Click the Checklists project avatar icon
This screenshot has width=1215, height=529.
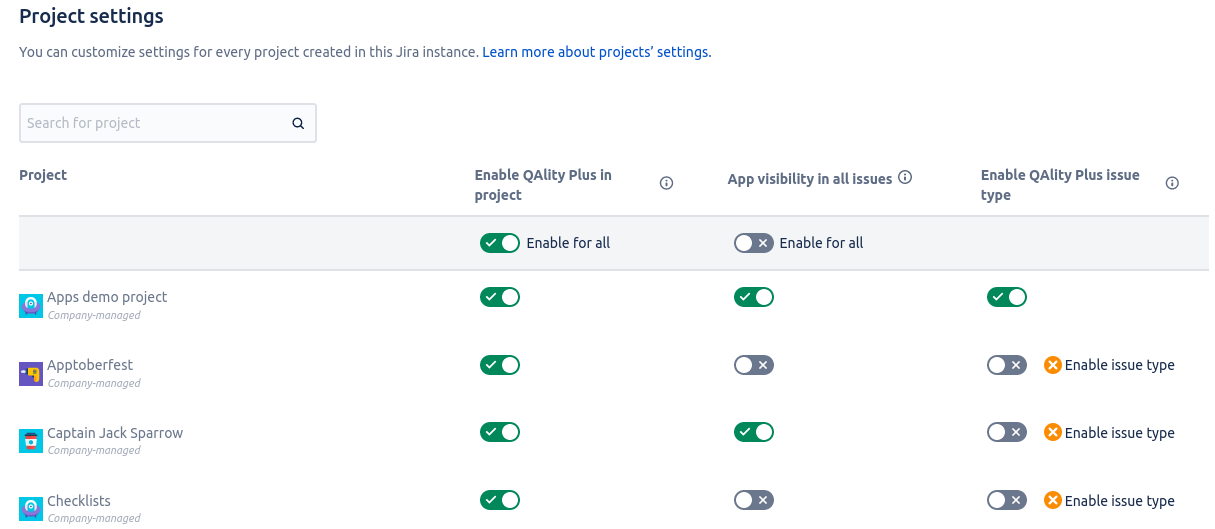click(31, 509)
